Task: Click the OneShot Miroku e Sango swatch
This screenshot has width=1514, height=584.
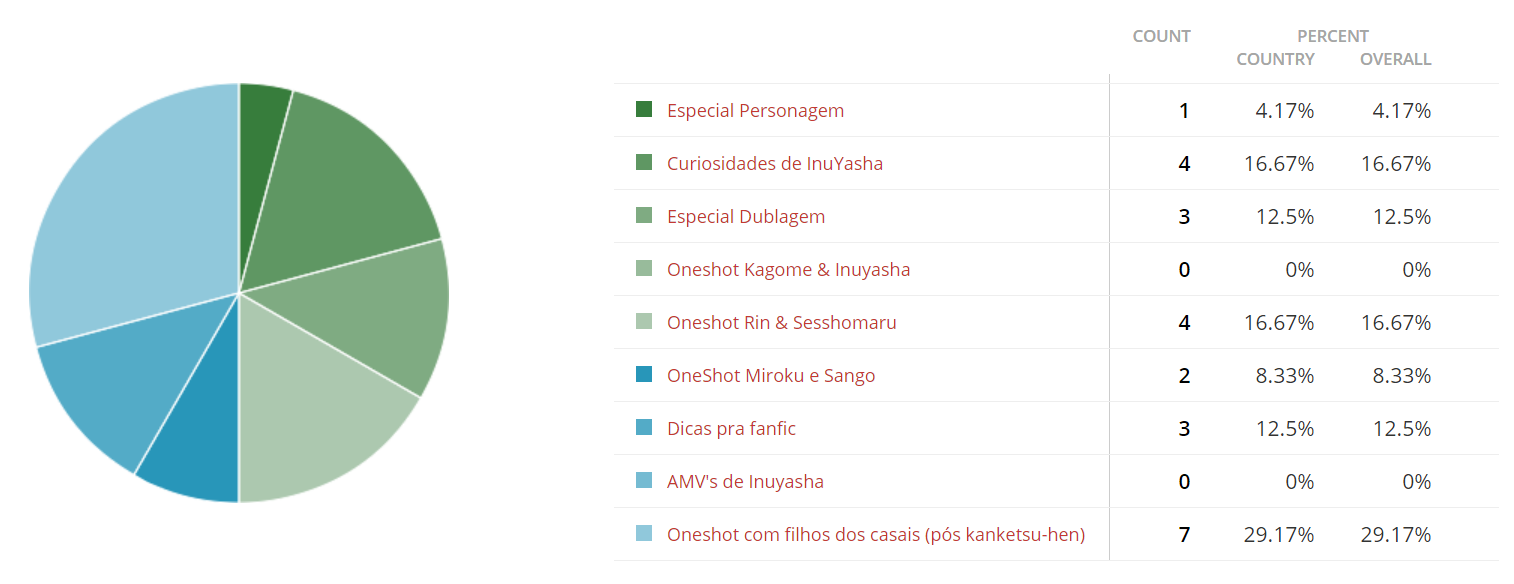Action: pos(644,374)
